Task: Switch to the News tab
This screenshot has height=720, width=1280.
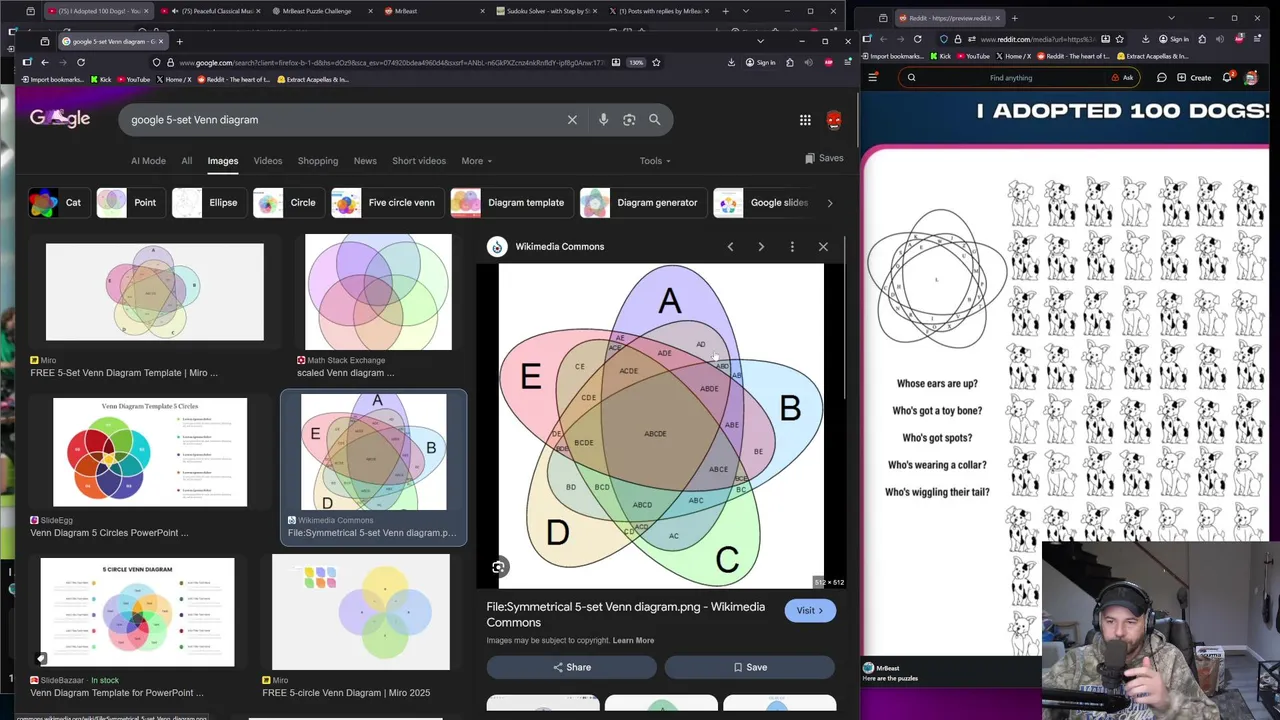Action: pos(365,161)
